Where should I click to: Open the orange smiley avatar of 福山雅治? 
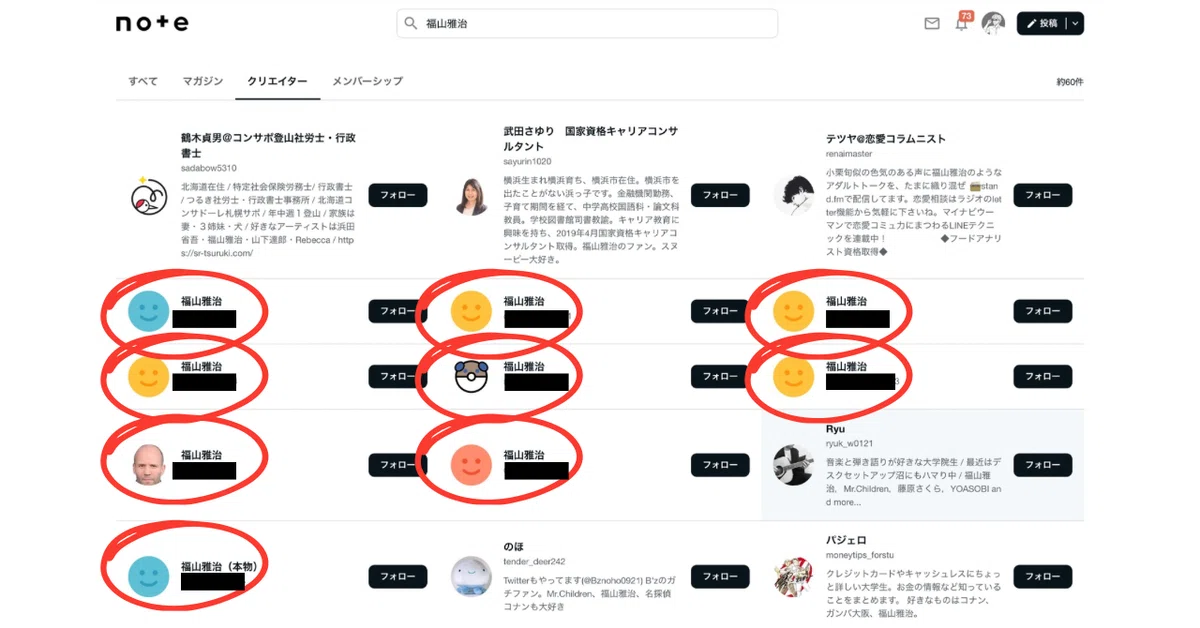pos(471,464)
